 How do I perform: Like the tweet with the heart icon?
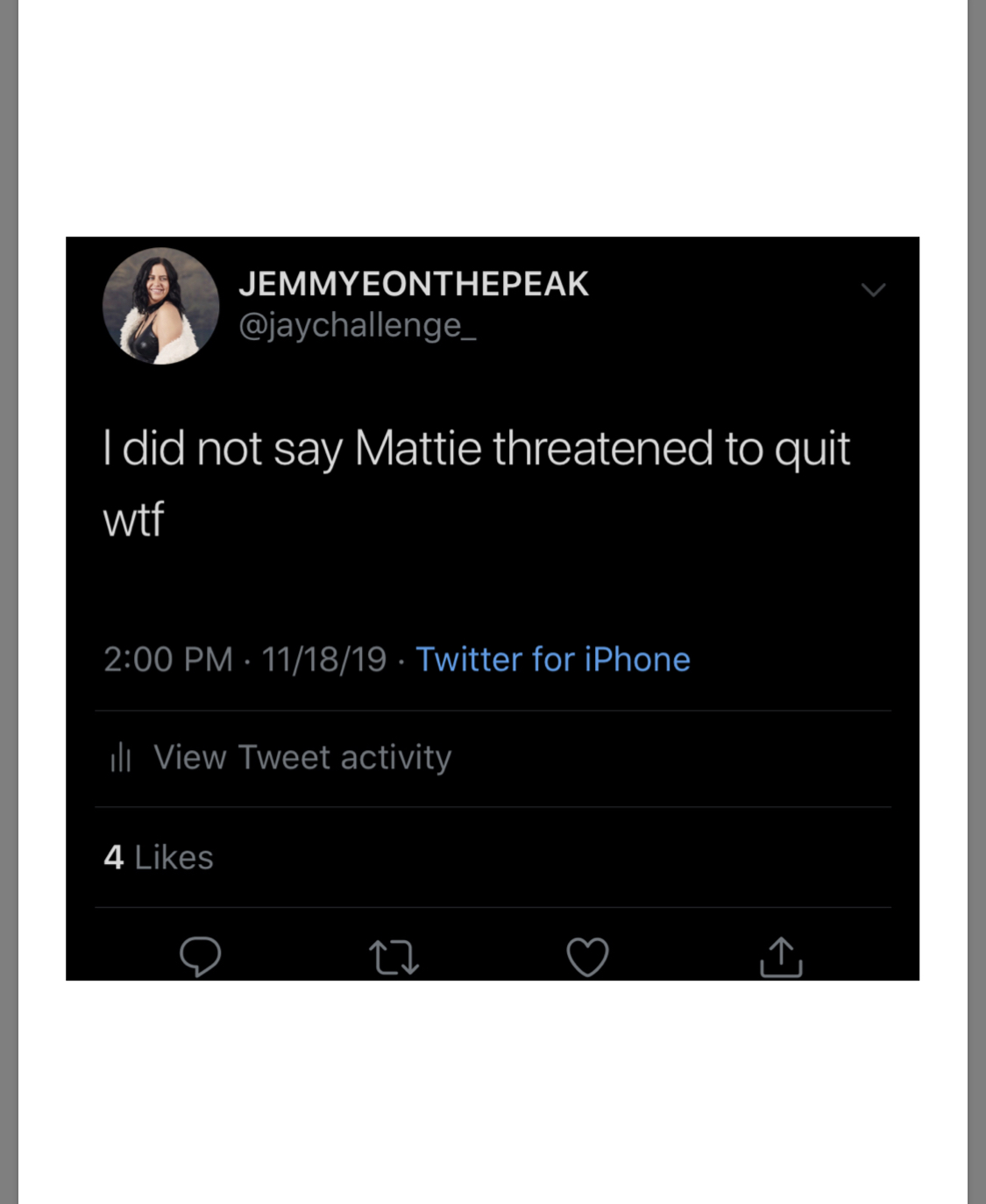587,957
